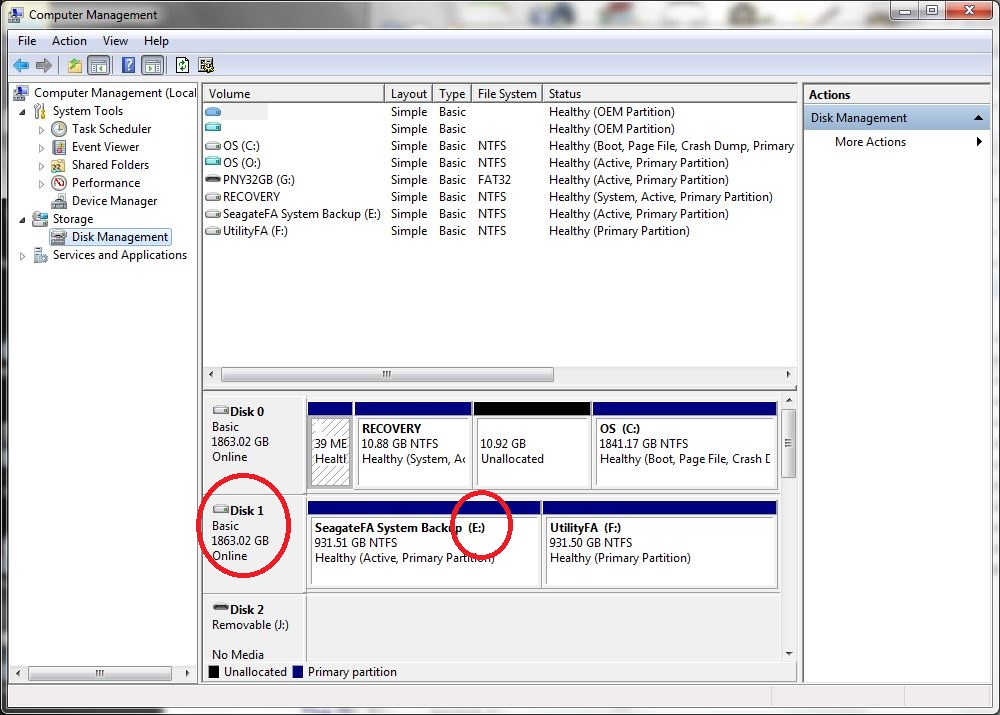Click the Refresh toolbar icon

tap(182, 65)
